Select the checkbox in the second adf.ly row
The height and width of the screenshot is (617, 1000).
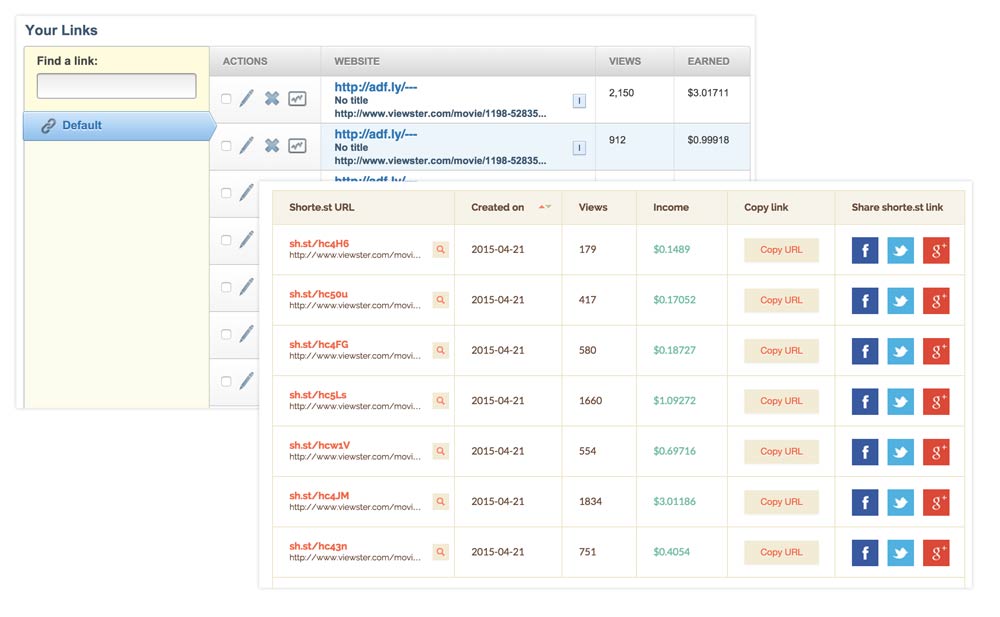click(226, 146)
